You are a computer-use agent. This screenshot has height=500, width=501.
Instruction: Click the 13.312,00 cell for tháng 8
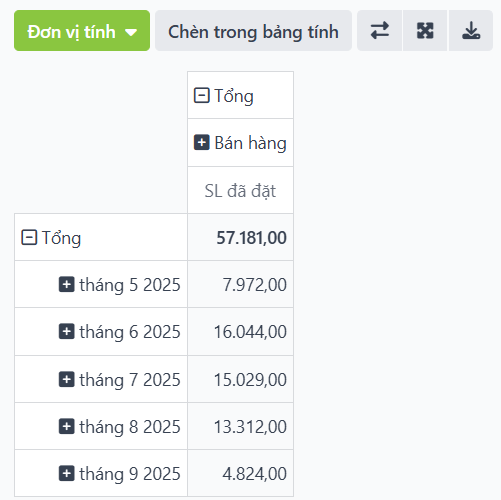coord(240,426)
